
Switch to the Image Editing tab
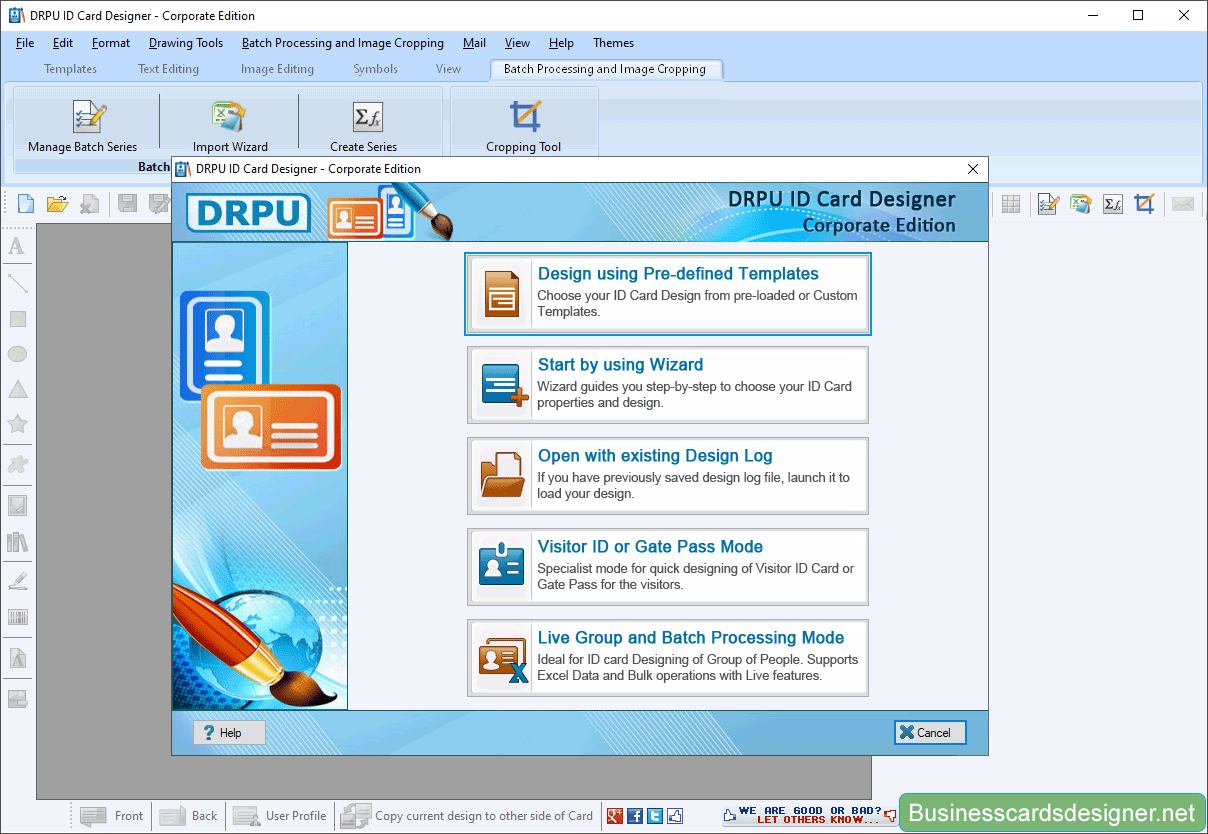tap(277, 69)
